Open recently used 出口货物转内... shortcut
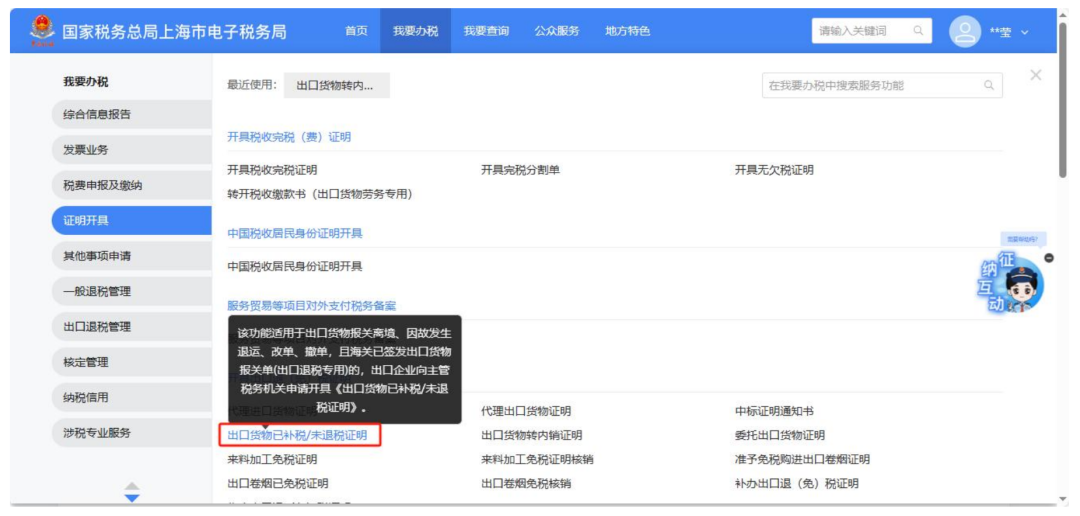This screenshot has width=1080, height=516. point(335,86)
